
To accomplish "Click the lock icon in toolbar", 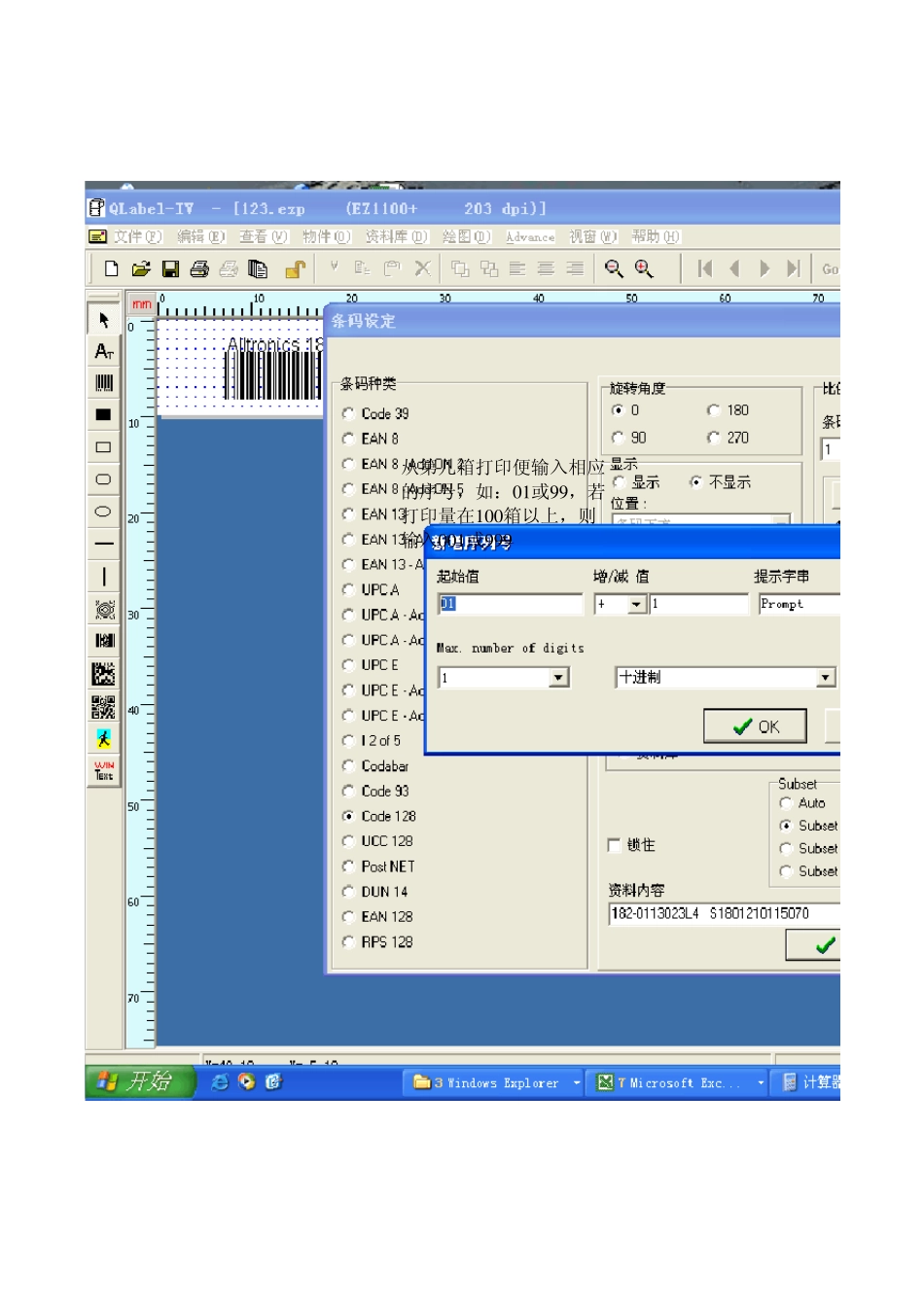I will (x=295, y=268).
